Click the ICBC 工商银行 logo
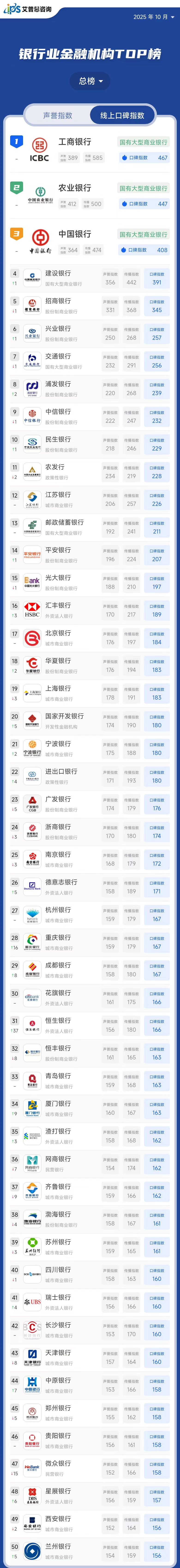This screenshot has height=1568, width=180. coord(39,150)
